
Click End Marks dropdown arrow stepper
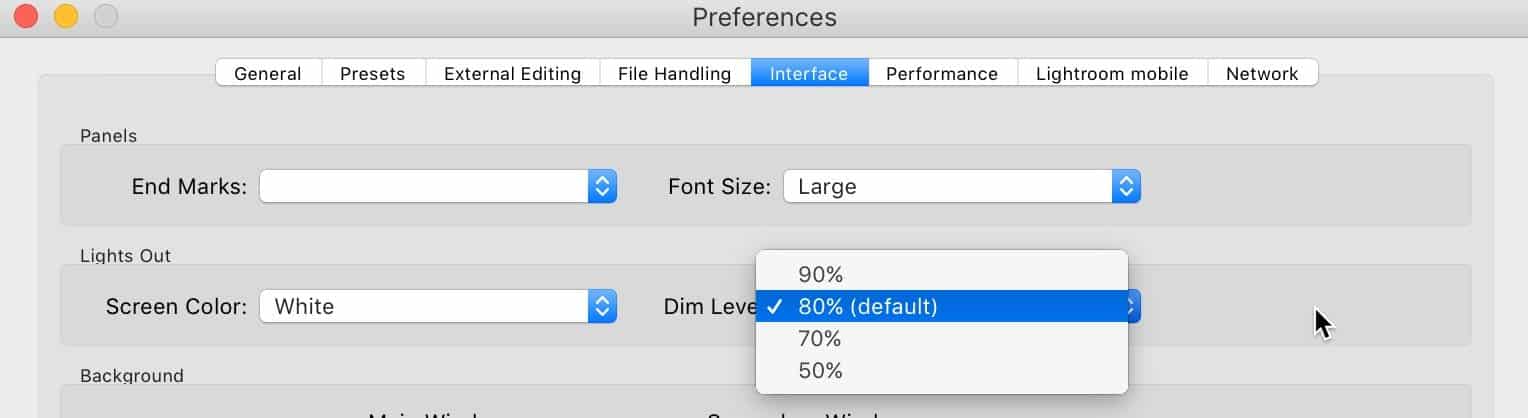point(602,186)
